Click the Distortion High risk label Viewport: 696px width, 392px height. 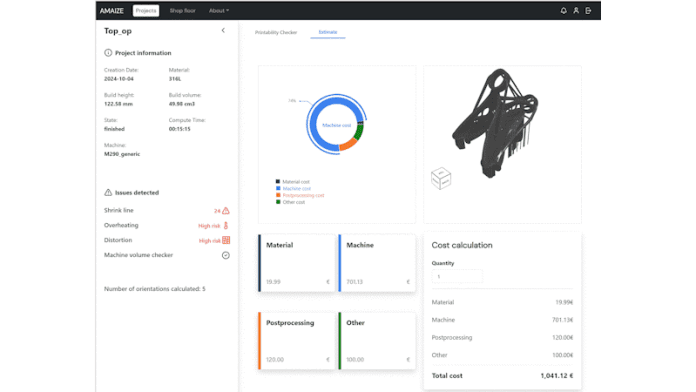pos(210,241)
